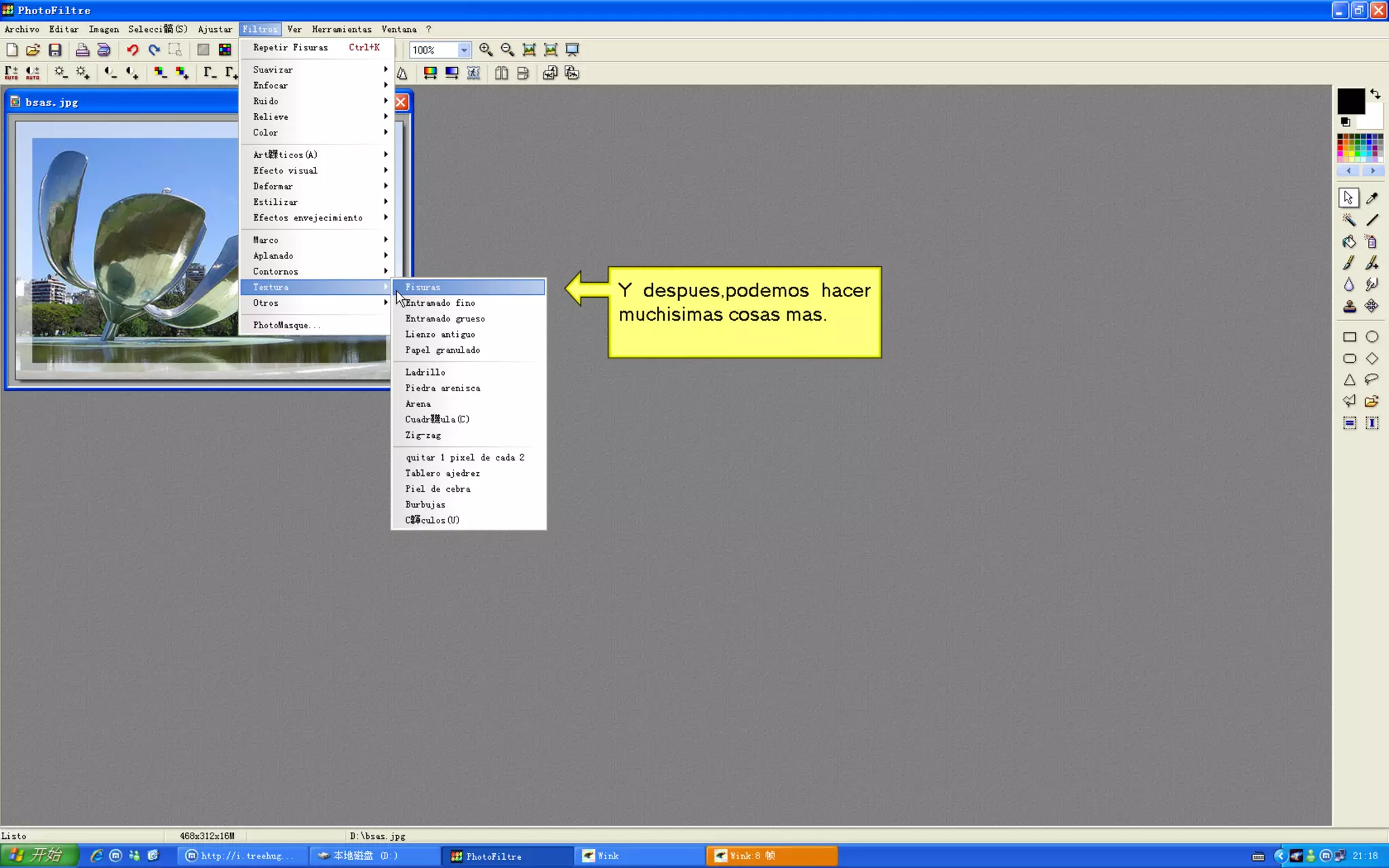Increase brightness with sun plus icon
This screenshot has height=868, width=1389.
[83, 73]
